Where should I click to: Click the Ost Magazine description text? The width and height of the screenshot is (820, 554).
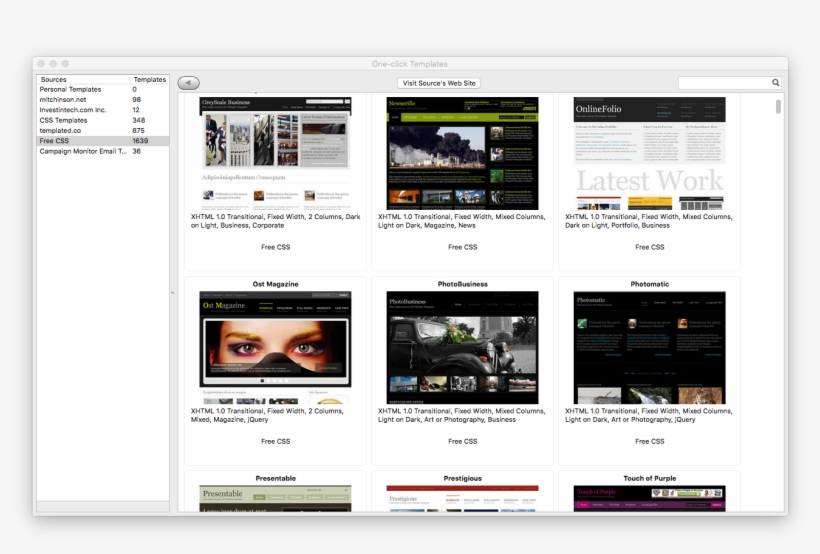[x=267, y=415]
